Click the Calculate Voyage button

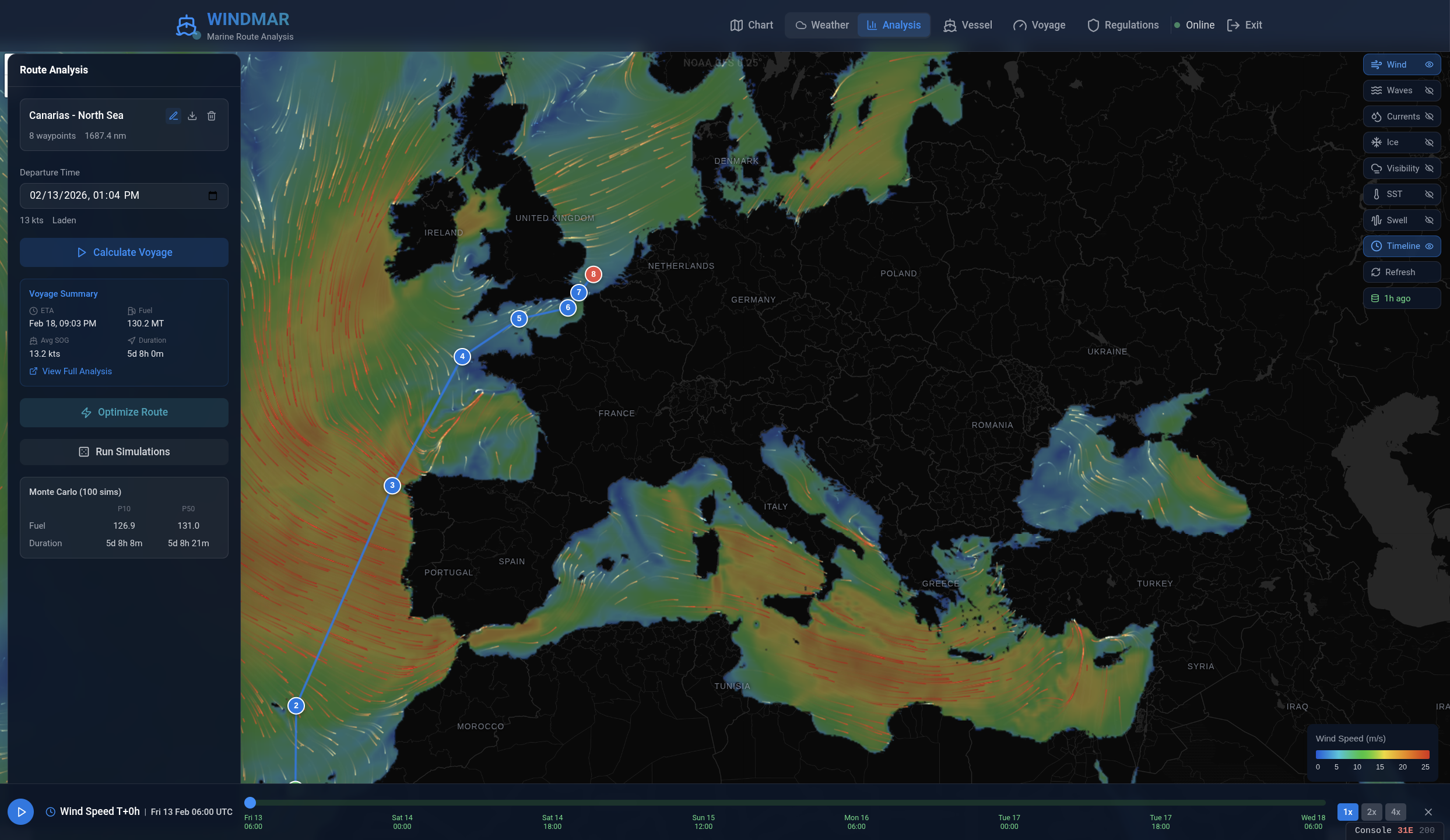(124, 252)
